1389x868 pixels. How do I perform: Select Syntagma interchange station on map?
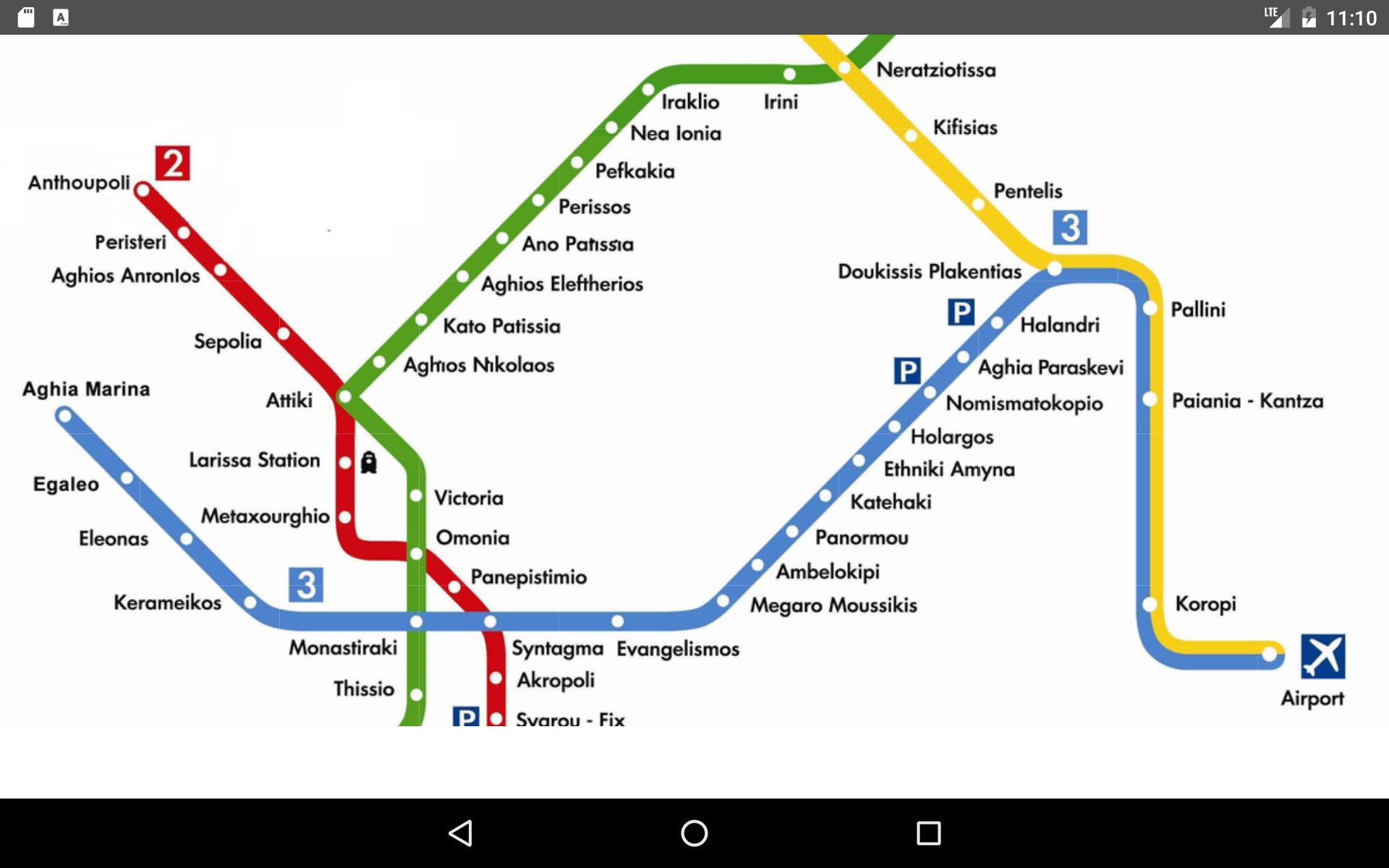[500, 621]
